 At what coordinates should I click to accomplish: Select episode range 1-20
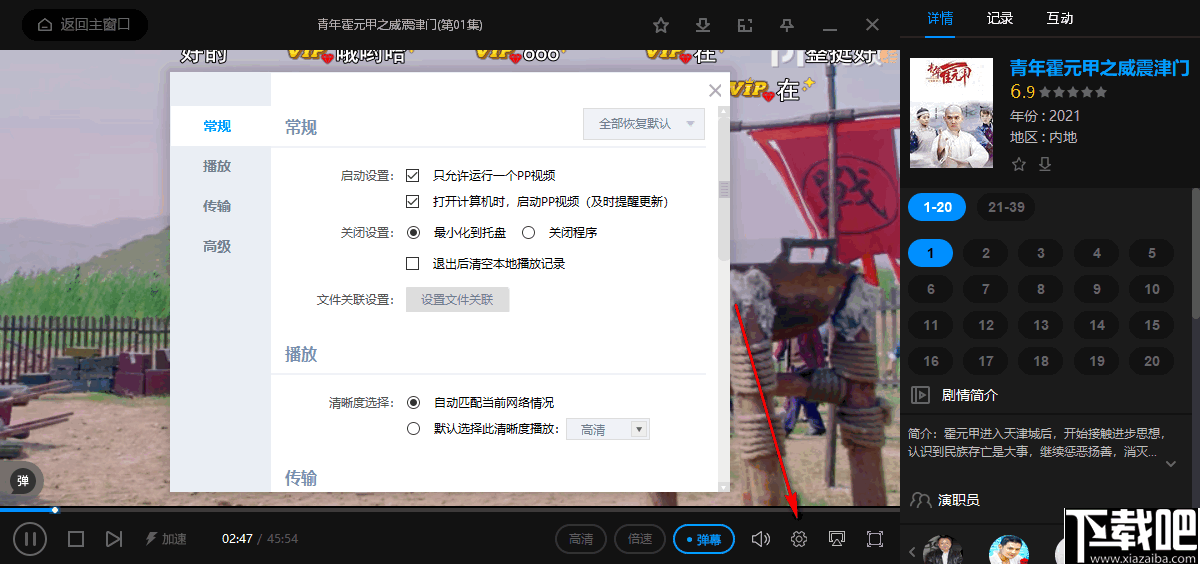tap(938, 207)
